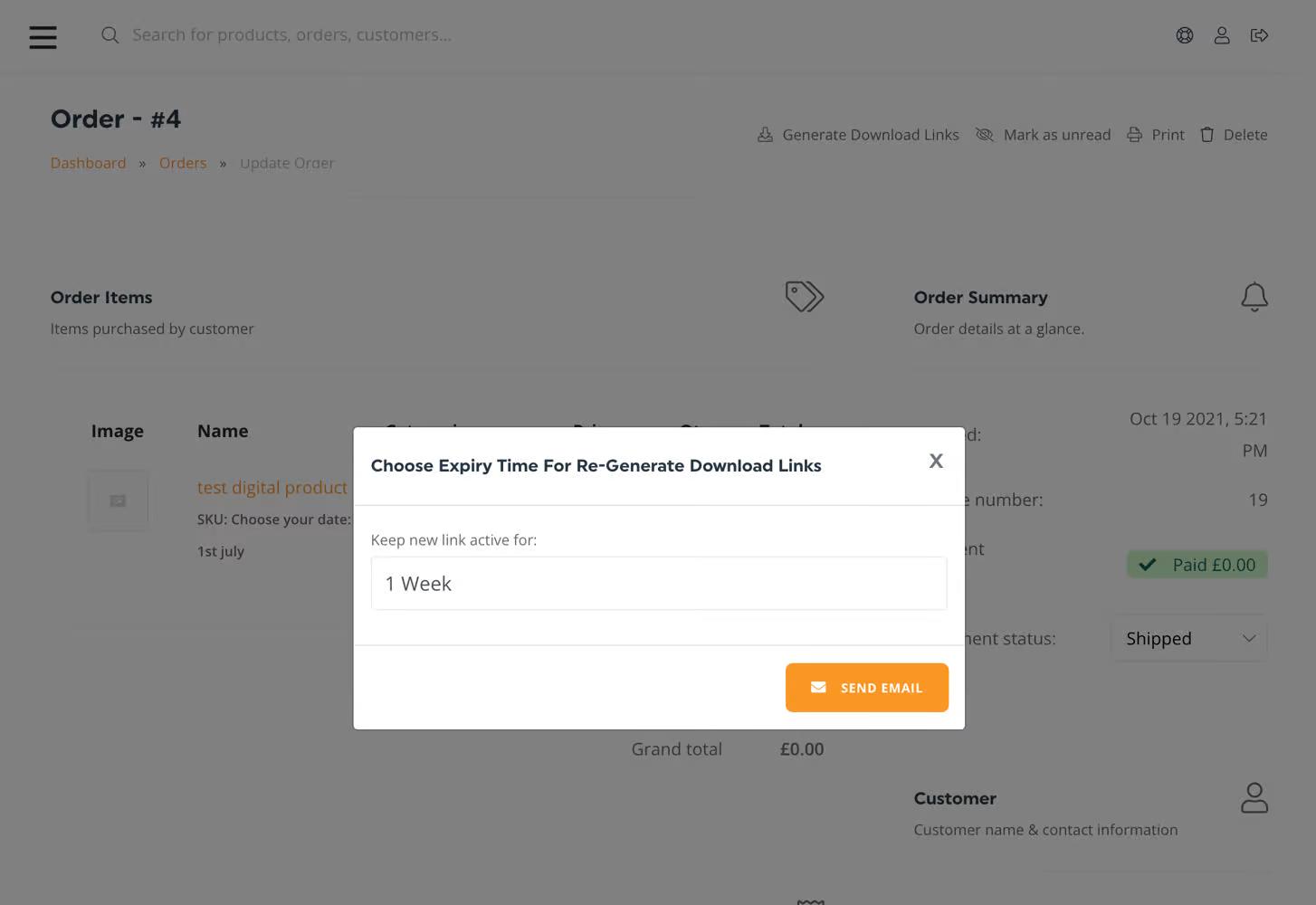Click Generate Download Links
Image resolution: width=1316 pixels, height=905 pixels.
858,135
